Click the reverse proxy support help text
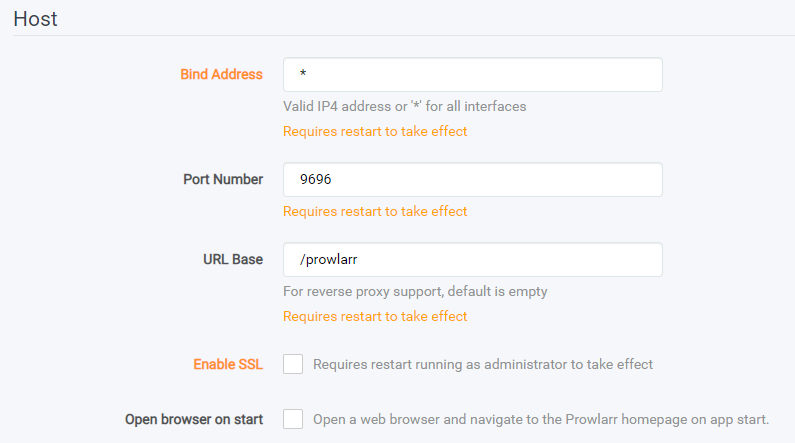Screen dimensions: 795x443 click(415, 291)
